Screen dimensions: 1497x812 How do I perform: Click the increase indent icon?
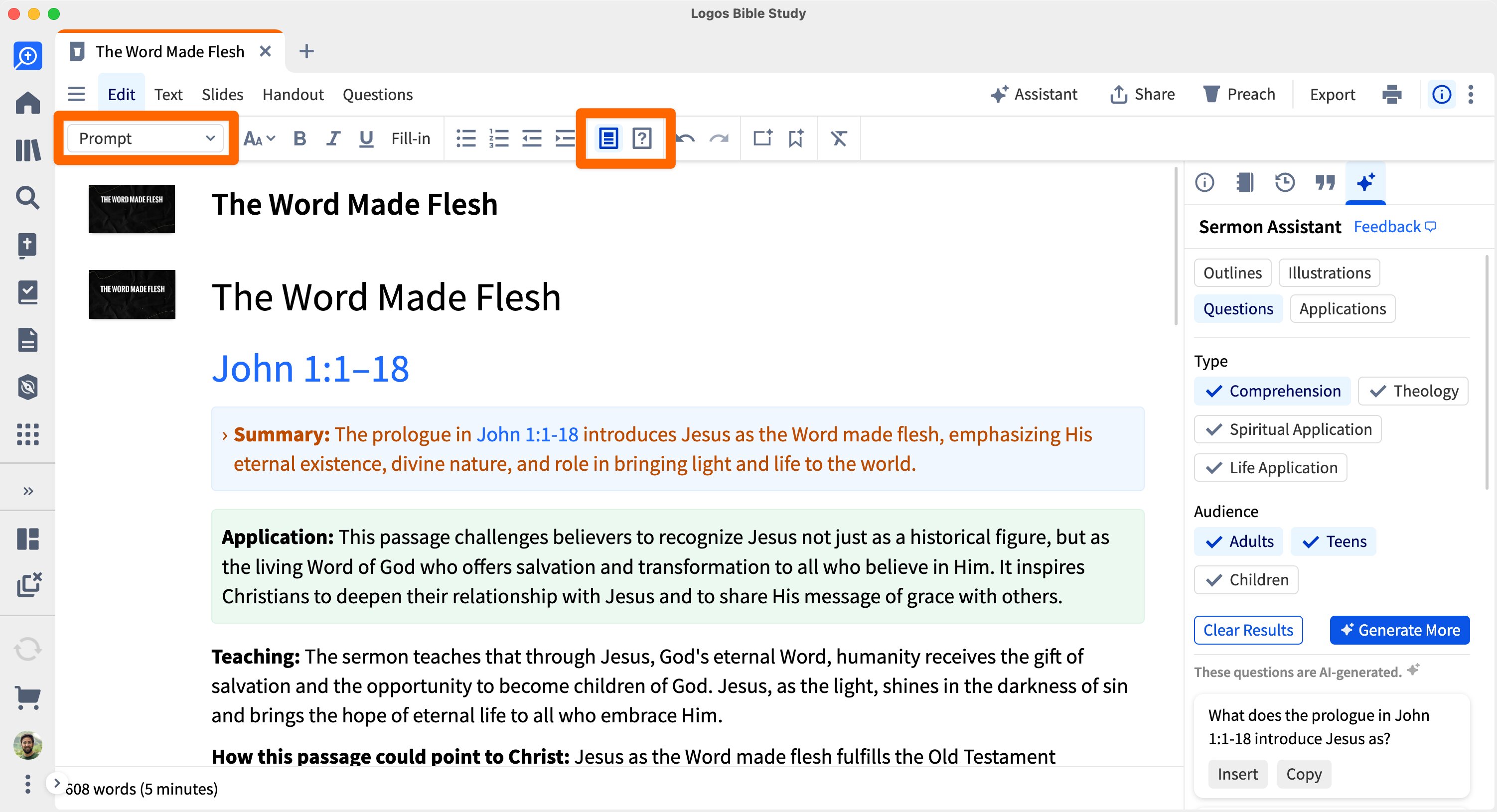point(564,138)
